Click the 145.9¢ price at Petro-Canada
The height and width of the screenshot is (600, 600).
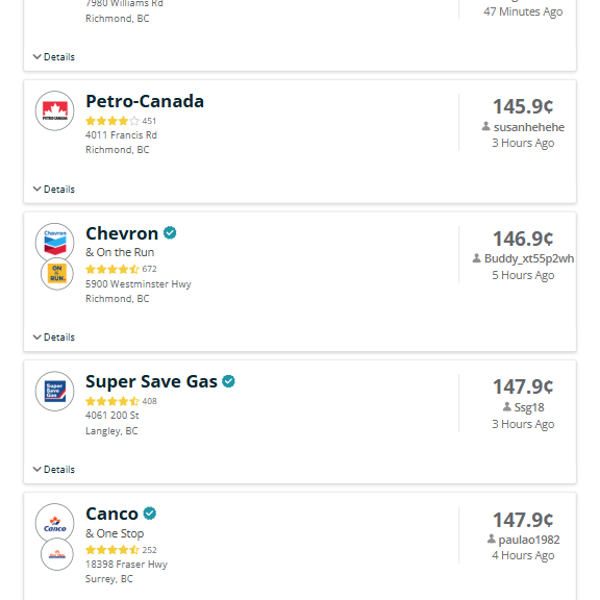522,106
